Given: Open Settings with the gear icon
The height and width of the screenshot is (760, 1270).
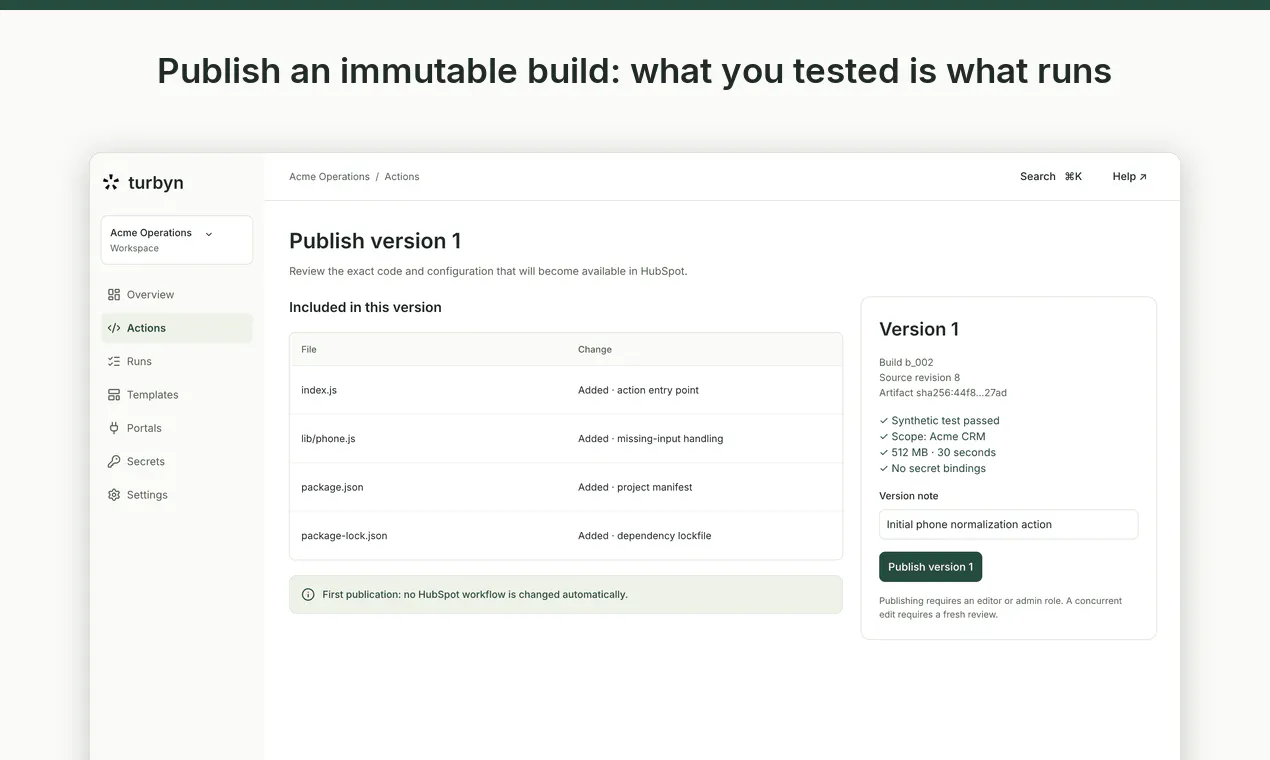Looking at the screenshot, I should [114, 495].
